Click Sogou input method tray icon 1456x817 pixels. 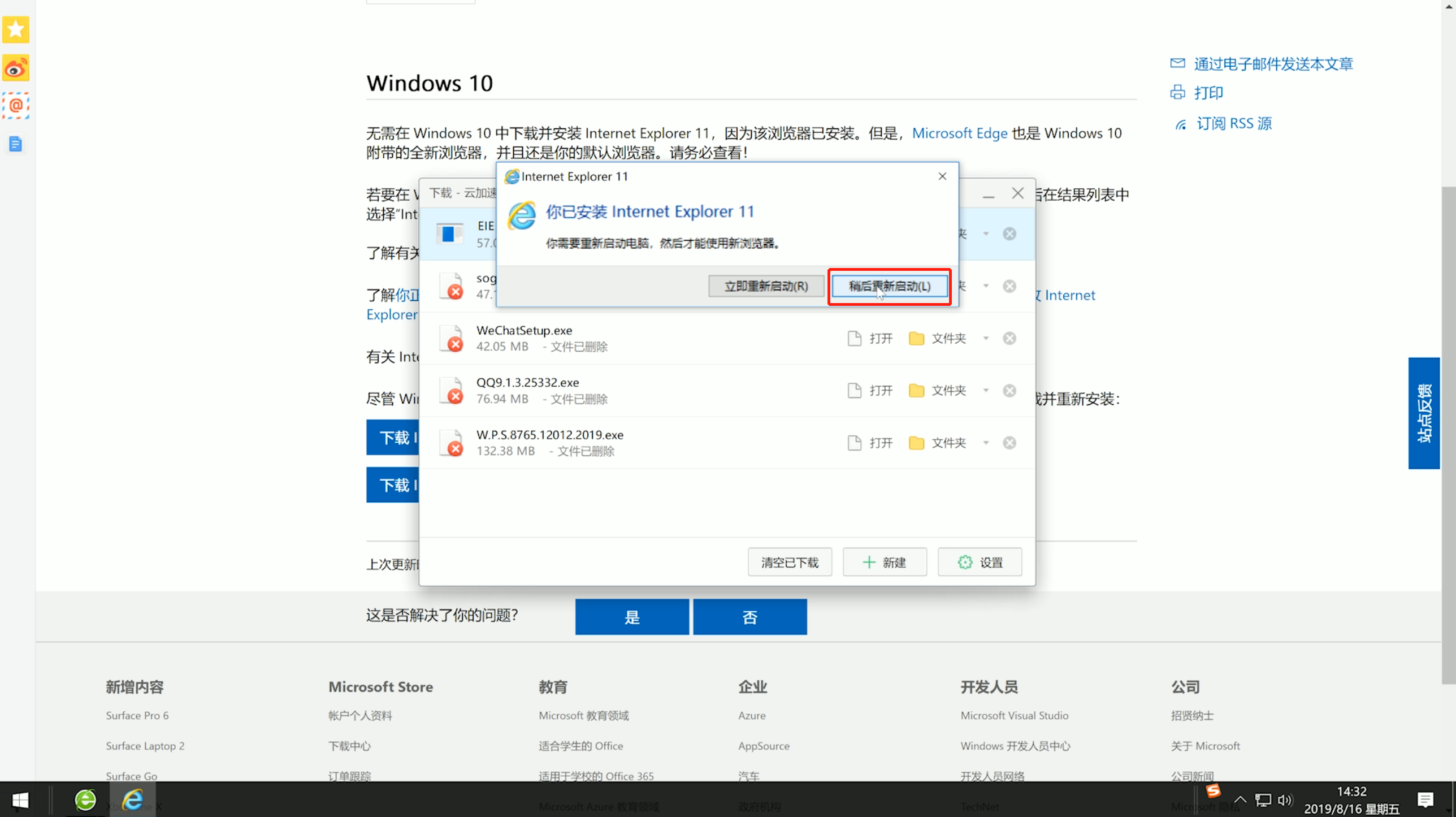(1213, 790)
